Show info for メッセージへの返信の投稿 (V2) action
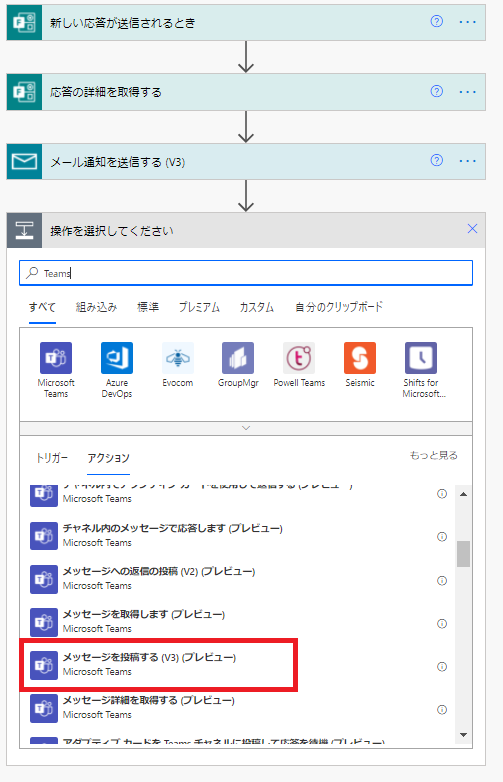This screenshot has height=782, width=503. coord(442,581)
